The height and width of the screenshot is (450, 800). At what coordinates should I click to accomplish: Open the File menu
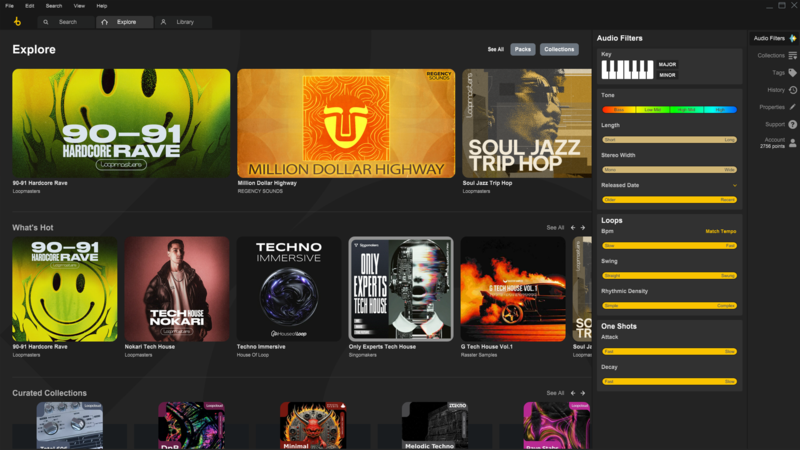pos(9,6)
